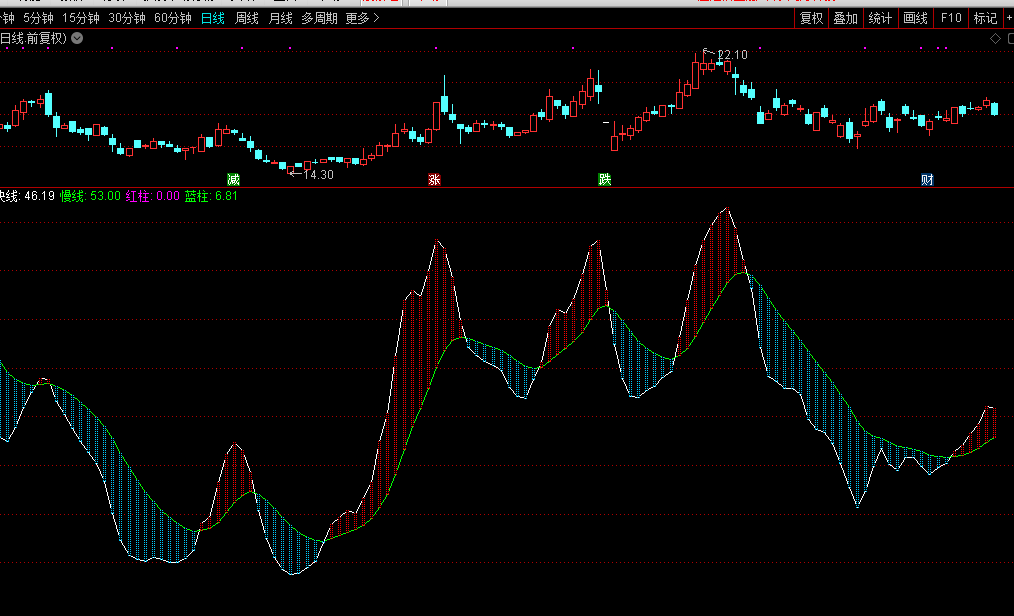Open the 多周期 multi-period view

(x=320, y=18)
